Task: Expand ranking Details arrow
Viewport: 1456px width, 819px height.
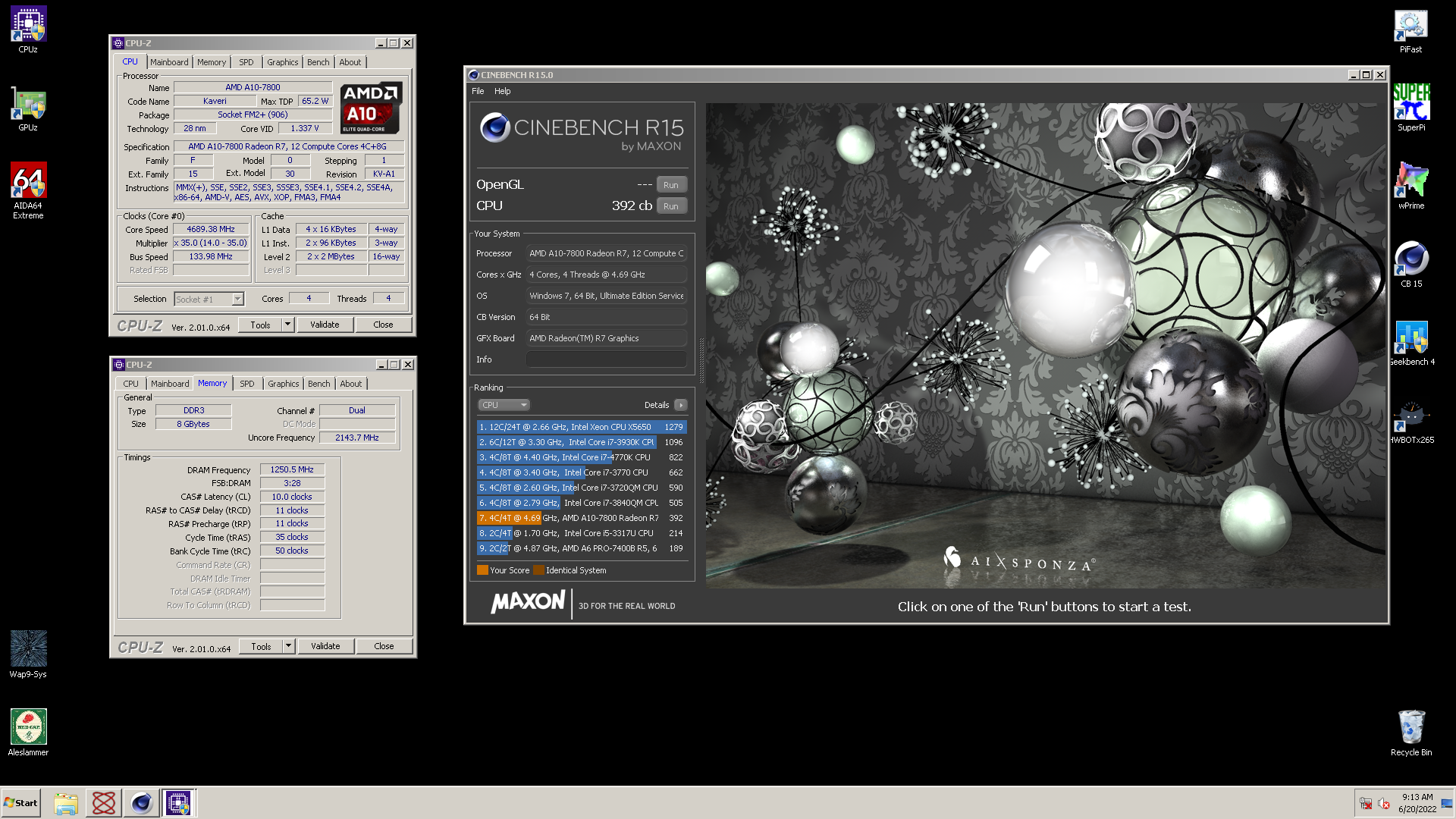Action: 680,405
